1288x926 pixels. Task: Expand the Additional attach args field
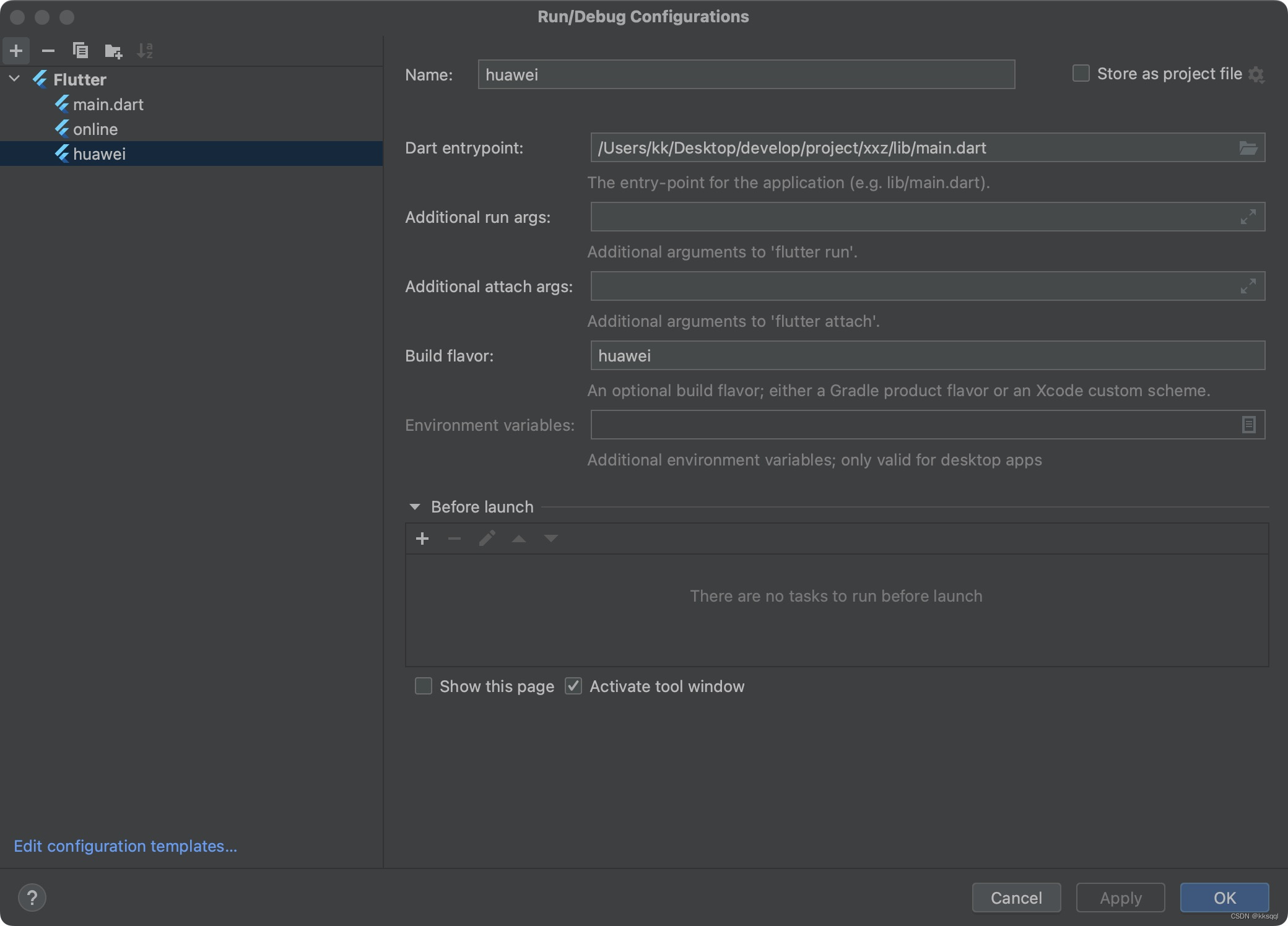coord(1248,286)
